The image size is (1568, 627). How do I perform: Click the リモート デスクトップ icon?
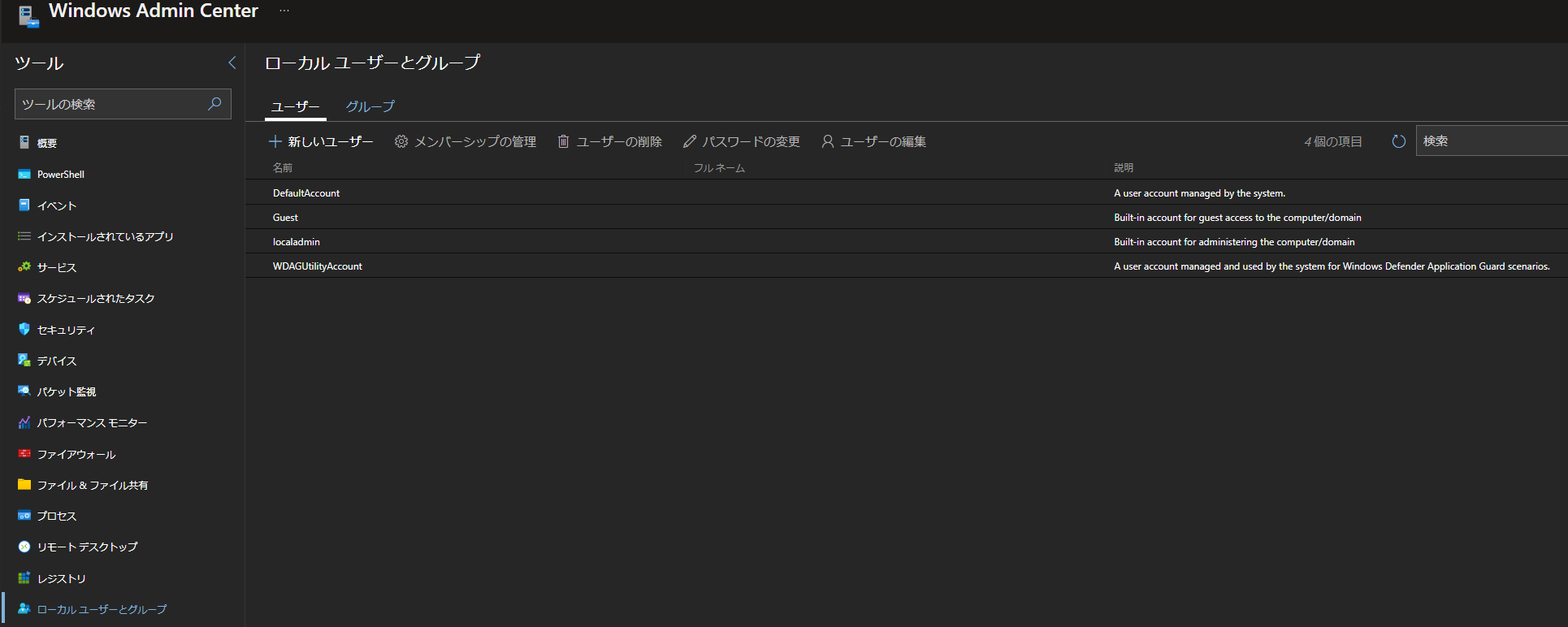coord(24,547)
